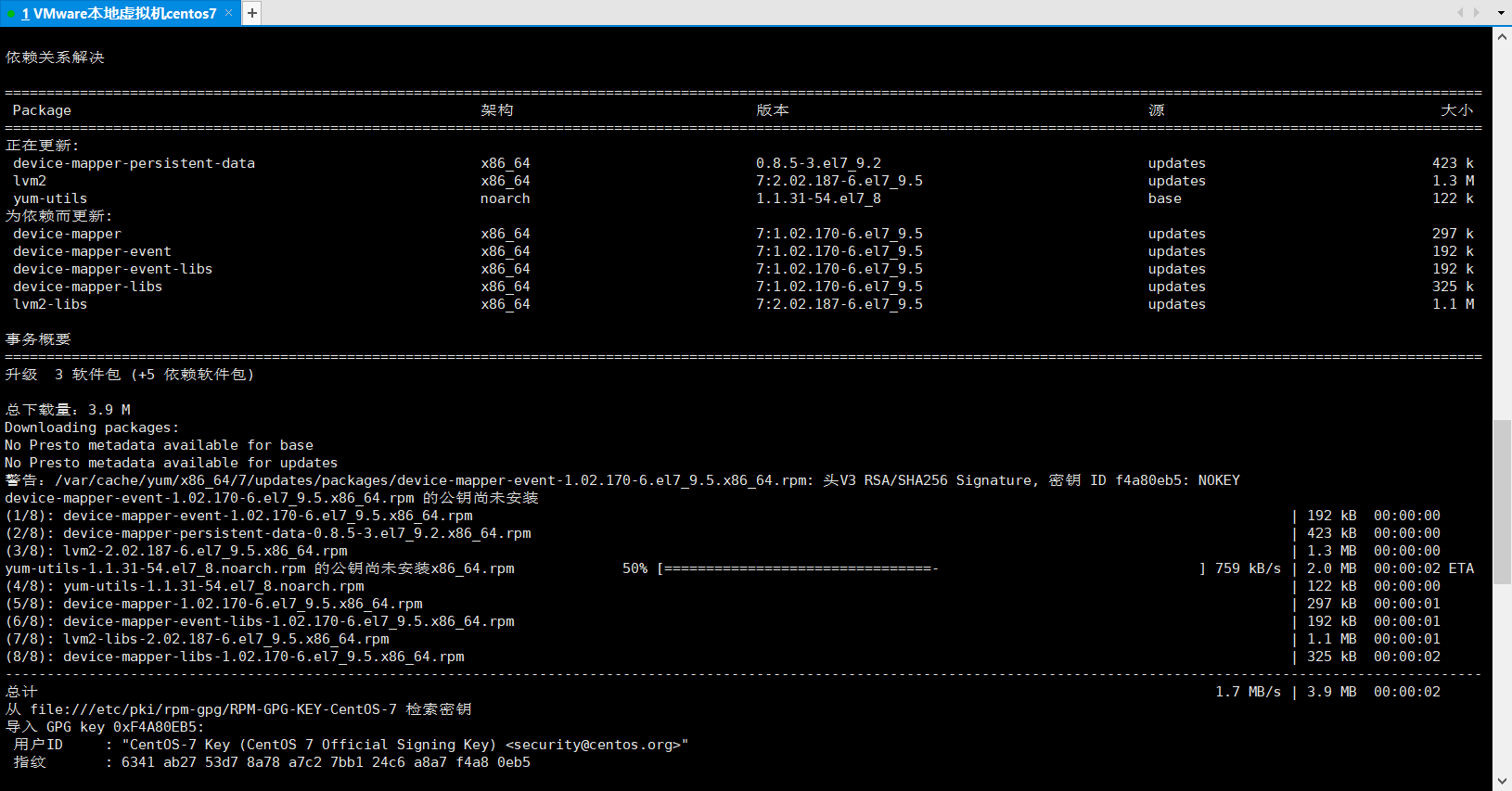Click the 版本 column header

(773, 110)
